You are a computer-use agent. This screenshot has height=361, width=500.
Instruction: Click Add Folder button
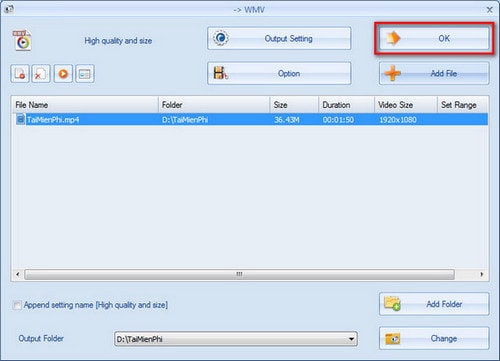point(434,304)
